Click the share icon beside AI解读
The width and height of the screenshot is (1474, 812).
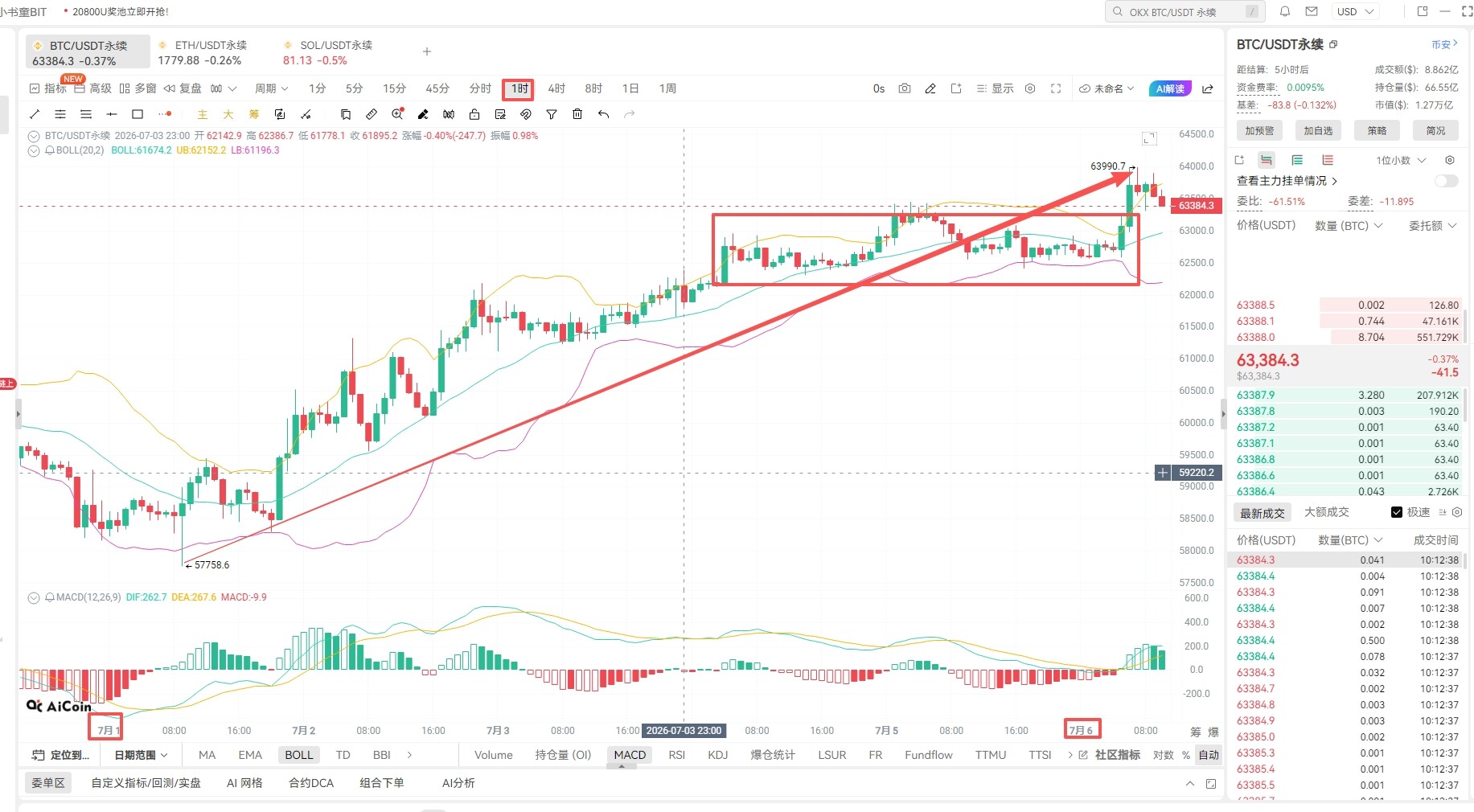1208,88
